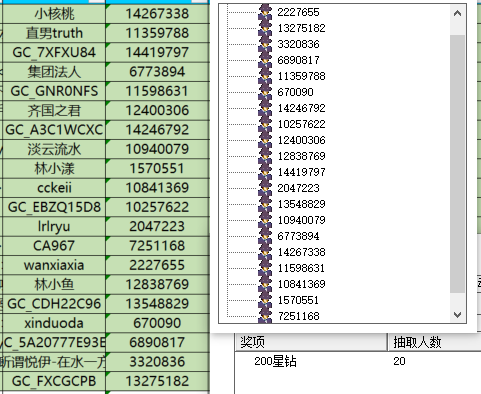Image resolution: width=481 pixels, height=394 pixels.
Task: Click the scroll up arrow of winner list
Action: (x=458, y=13)
